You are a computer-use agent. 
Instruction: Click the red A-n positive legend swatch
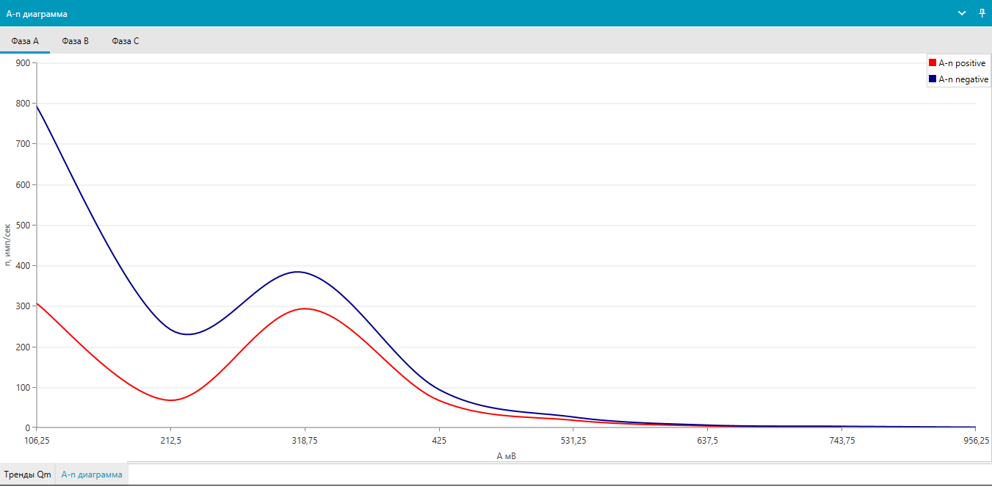(x=931, y=63)
